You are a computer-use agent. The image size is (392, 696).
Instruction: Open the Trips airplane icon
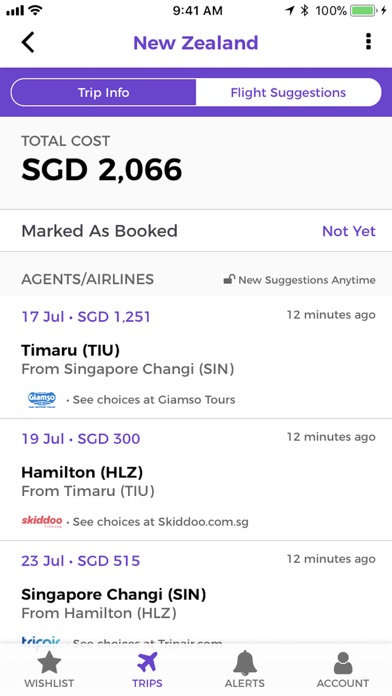coord(147,663)
